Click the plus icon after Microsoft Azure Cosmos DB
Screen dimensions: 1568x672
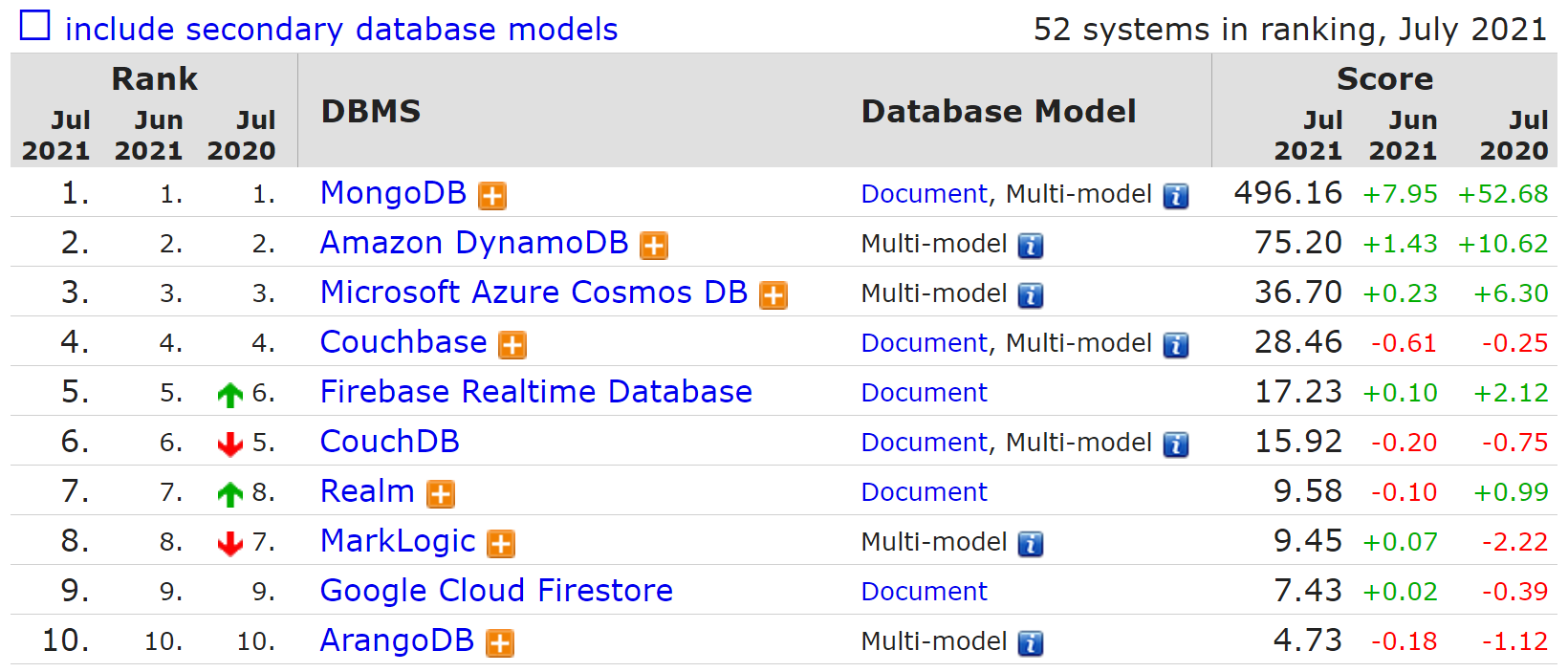tap(773, 295)
